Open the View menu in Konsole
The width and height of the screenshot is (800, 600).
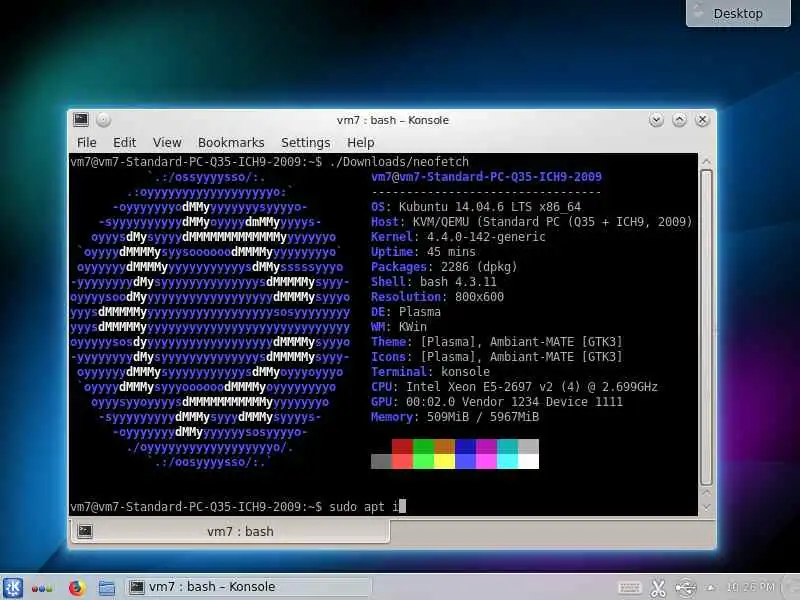[x=167, y=142]
